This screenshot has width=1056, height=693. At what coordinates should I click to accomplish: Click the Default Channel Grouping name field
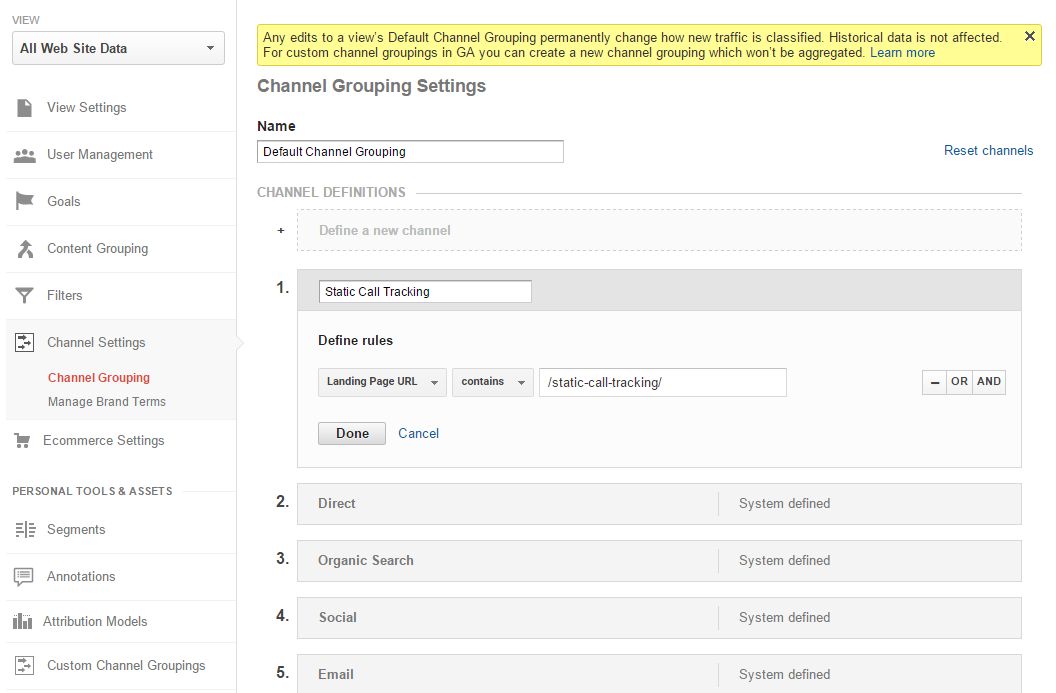coord(410,152)
